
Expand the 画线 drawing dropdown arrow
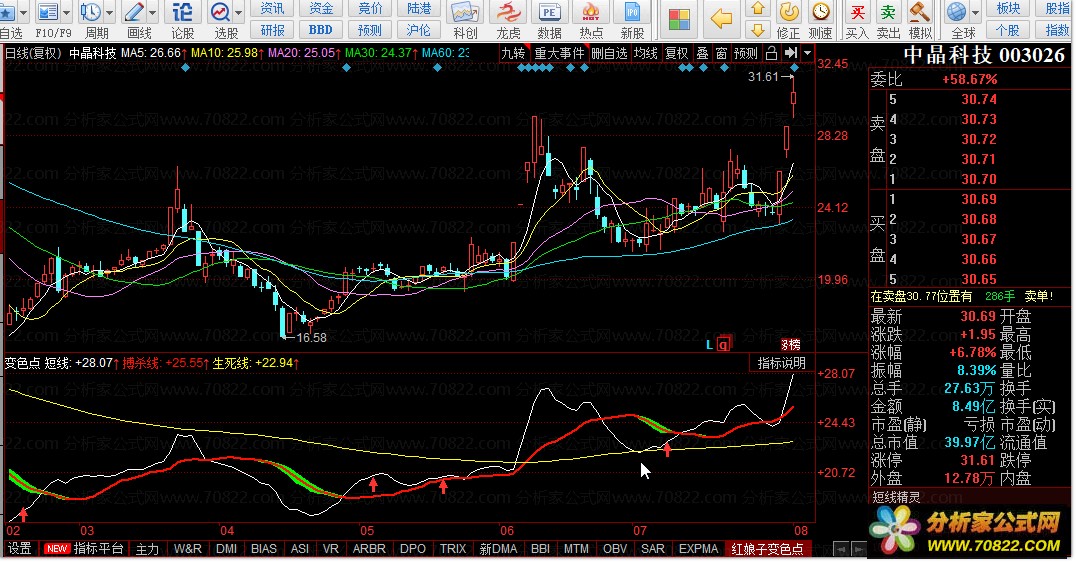pos(152,12)
